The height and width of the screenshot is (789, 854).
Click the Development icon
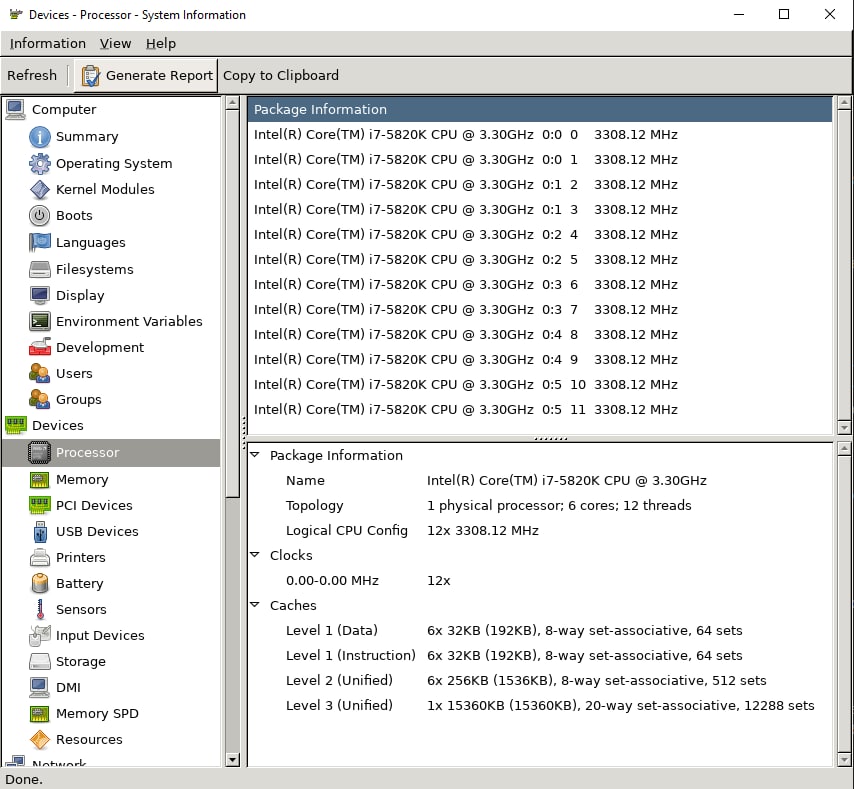click(39, 347)
